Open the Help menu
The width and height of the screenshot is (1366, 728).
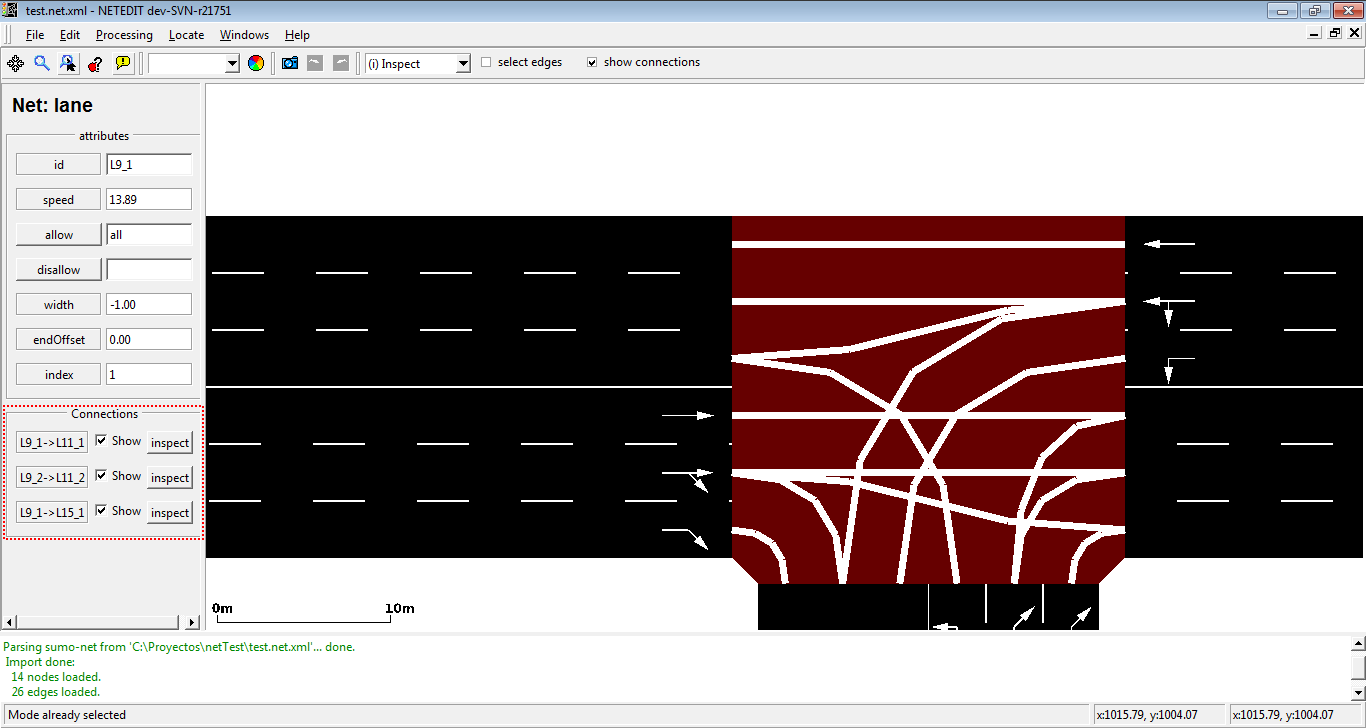coord(297,35)
